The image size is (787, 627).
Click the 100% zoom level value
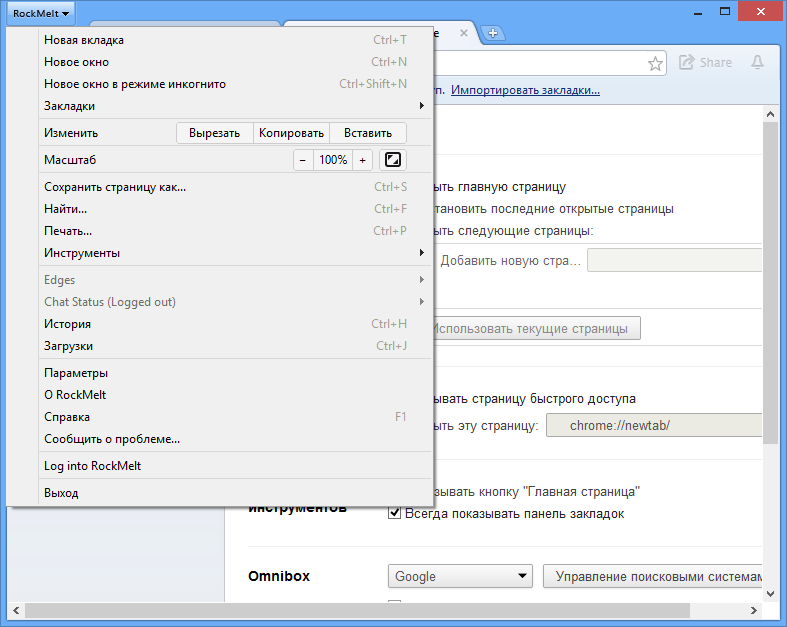(333, 160)
